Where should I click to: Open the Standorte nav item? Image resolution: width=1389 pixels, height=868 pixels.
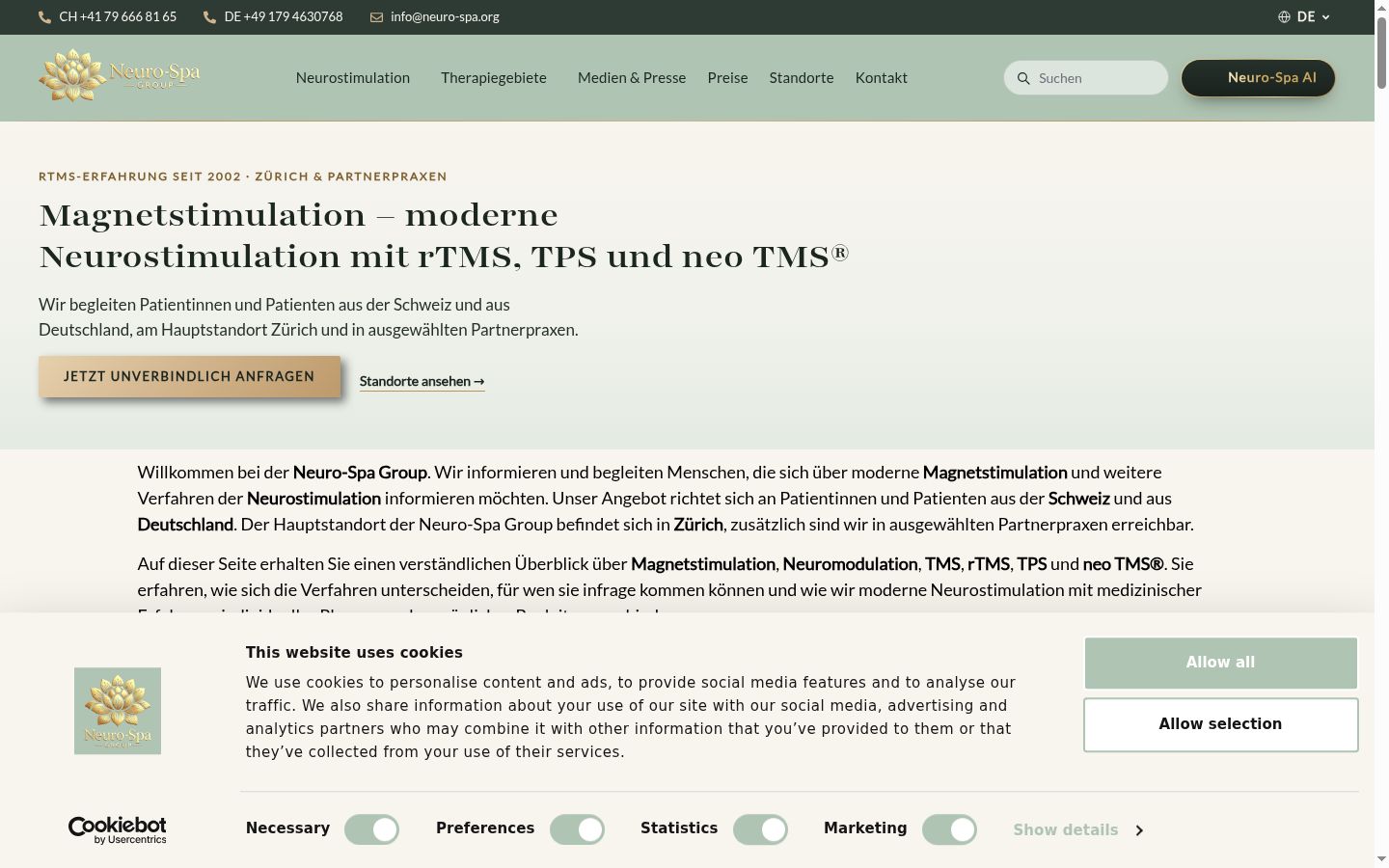(802, 77)
